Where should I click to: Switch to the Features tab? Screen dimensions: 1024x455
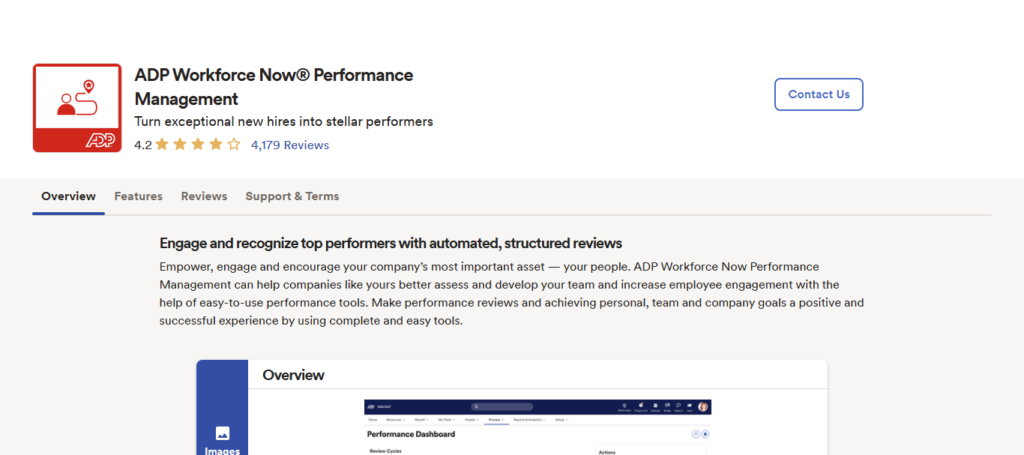pos(138,196)
